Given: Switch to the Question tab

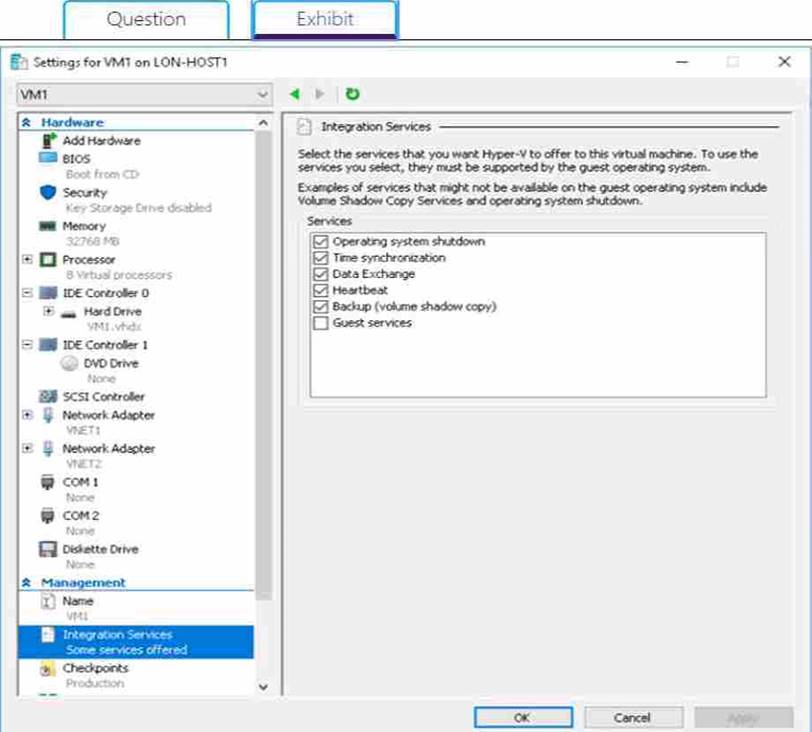Looking at the screenshot, I should click(x=146, y=19).
